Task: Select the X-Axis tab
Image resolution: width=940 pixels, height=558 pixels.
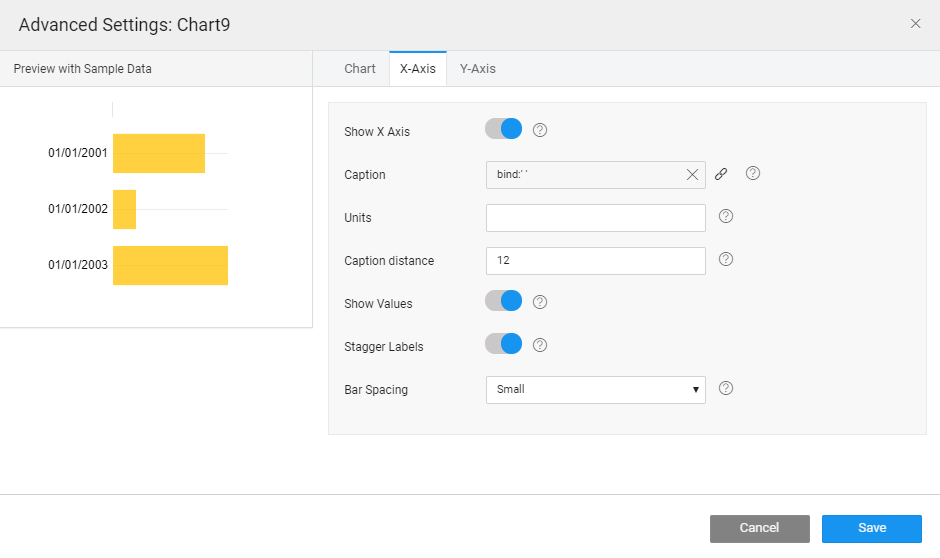Action: tap(417, 69)
